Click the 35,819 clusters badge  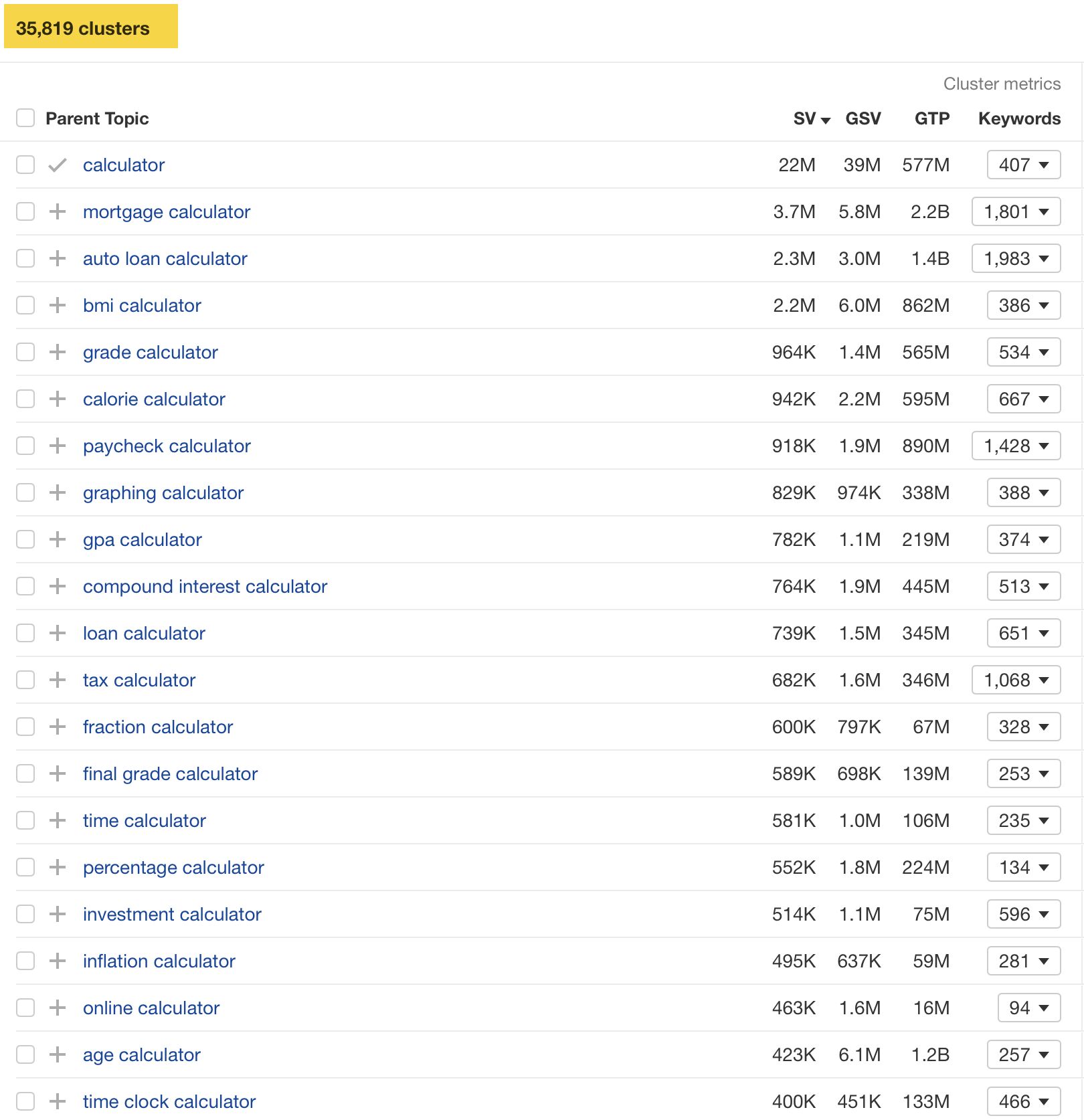point(91,28)
